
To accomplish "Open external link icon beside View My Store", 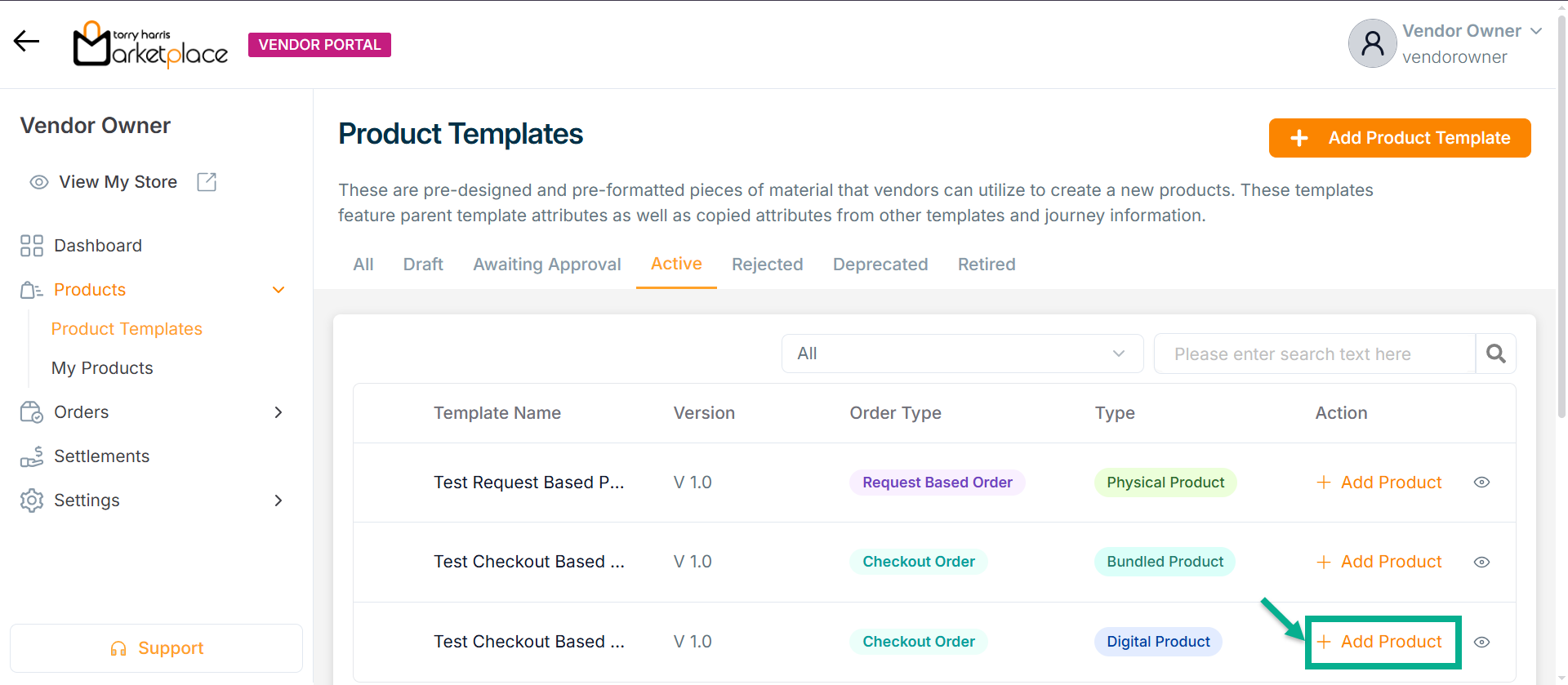I will pos(207,182).
